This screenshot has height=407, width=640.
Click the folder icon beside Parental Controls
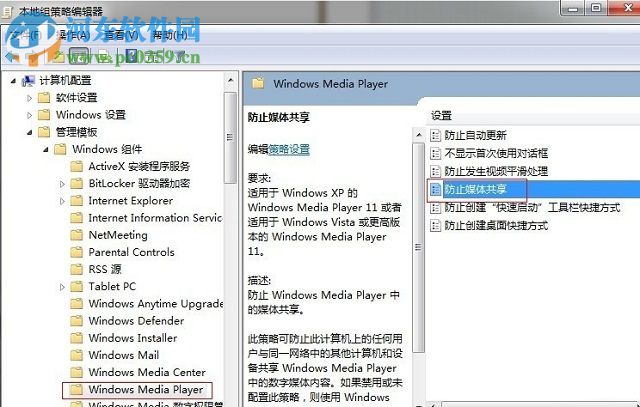point(76,252)
